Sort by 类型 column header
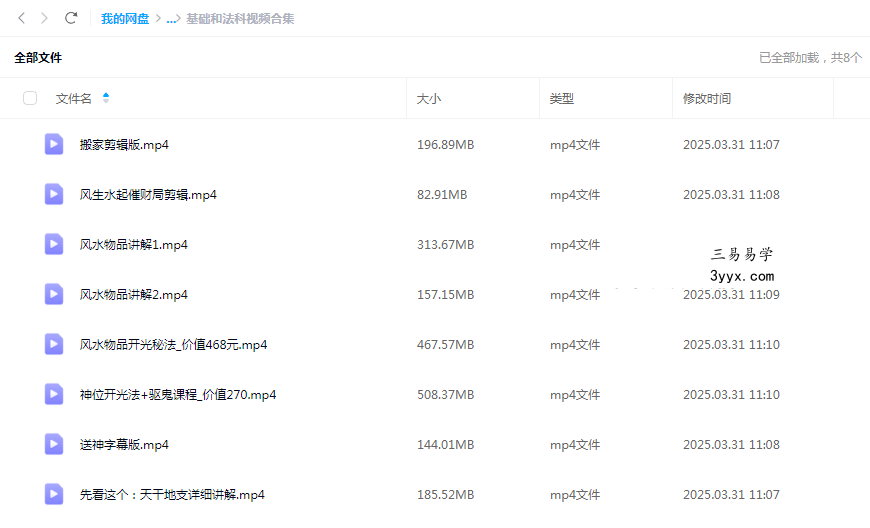The image size is (870, 528). (x=562, y=99)
